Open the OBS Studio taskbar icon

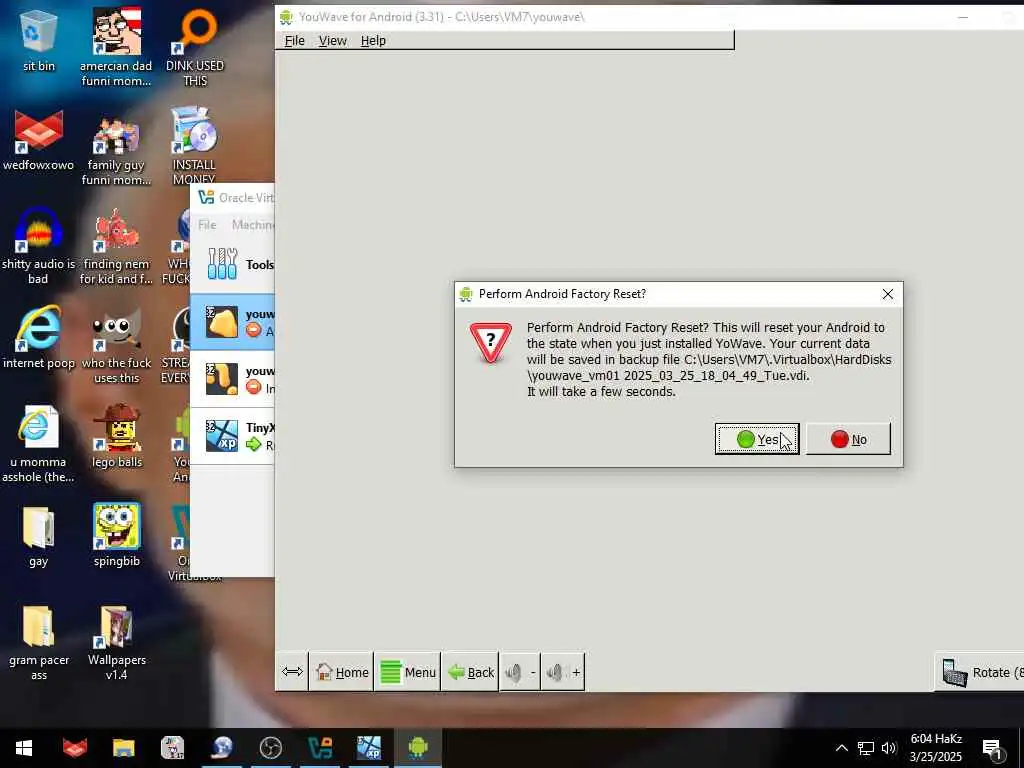coord(270,748)
